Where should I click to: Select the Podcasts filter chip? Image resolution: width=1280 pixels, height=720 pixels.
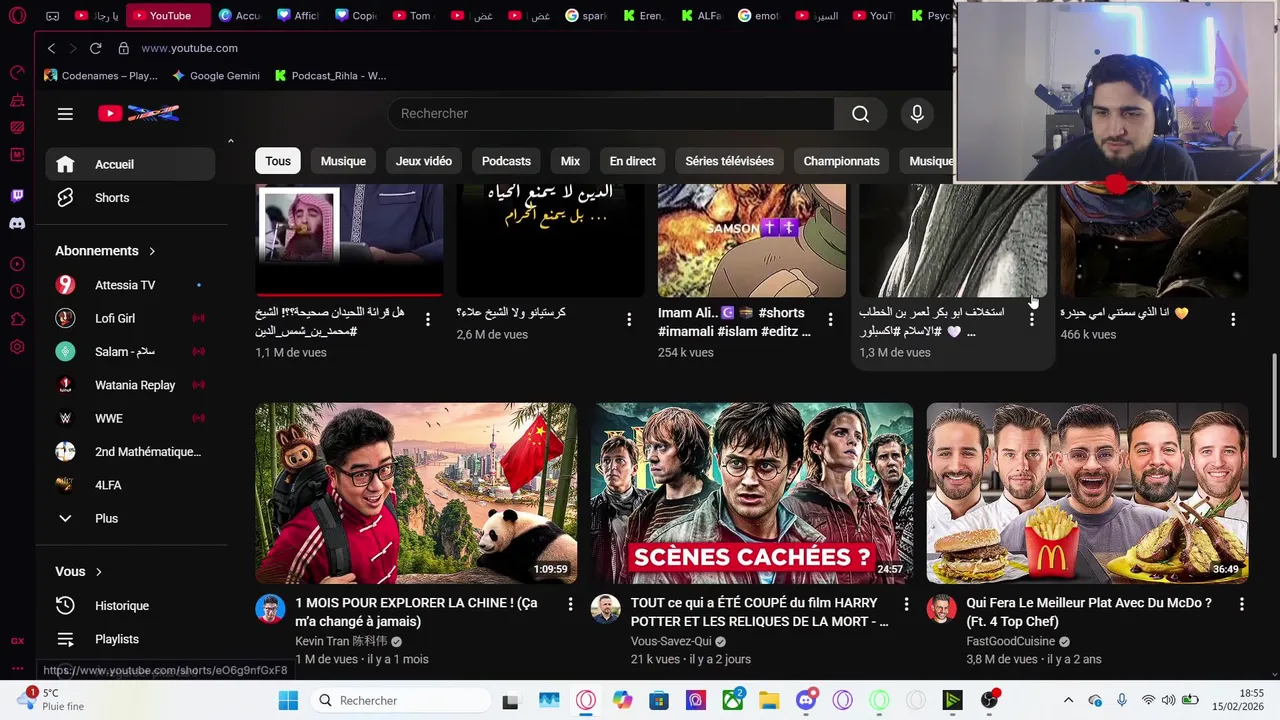tap(506, 161)
